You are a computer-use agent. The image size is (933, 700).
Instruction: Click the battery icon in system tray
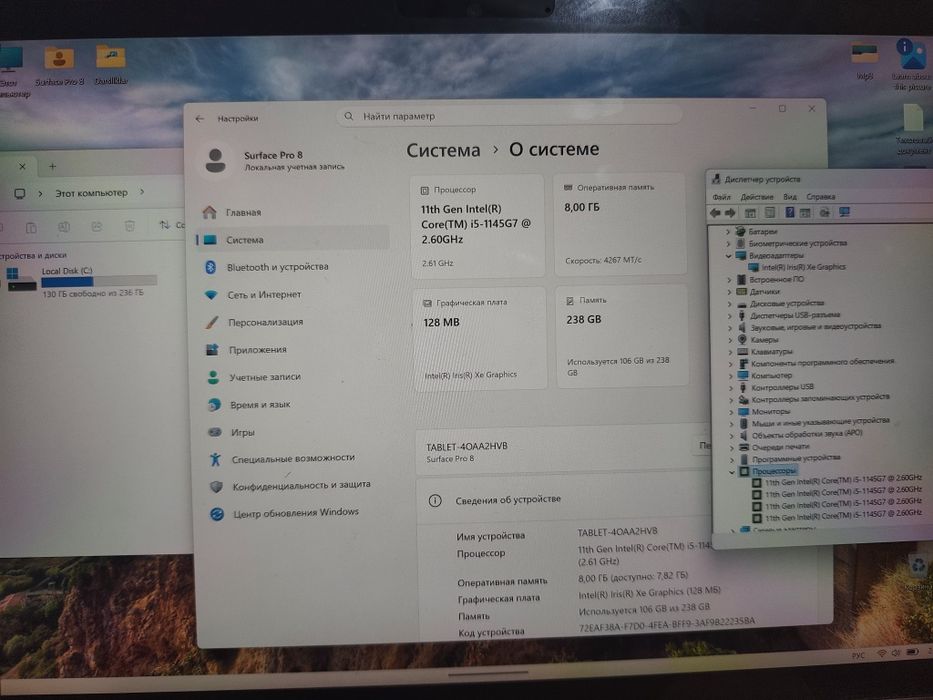(x=912, y=652)
